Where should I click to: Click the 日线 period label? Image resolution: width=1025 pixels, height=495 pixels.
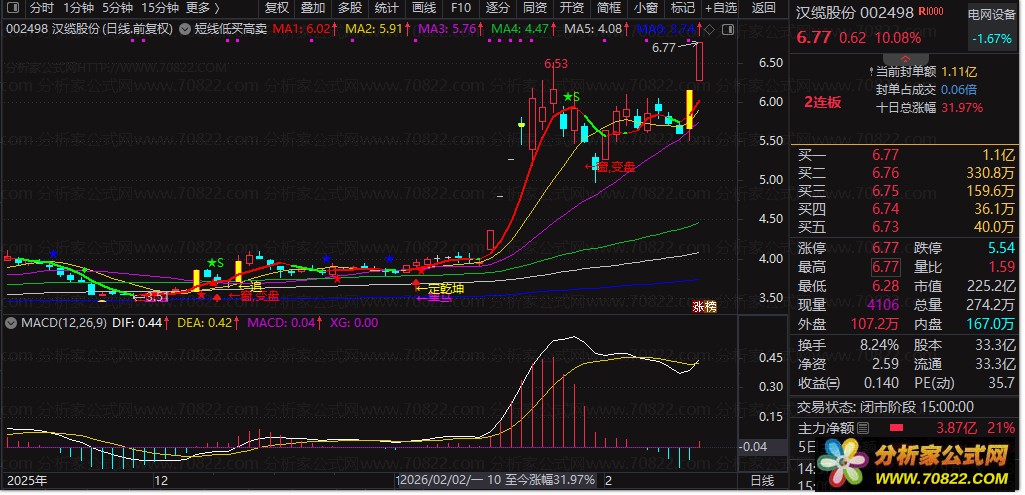click(762, 481)
